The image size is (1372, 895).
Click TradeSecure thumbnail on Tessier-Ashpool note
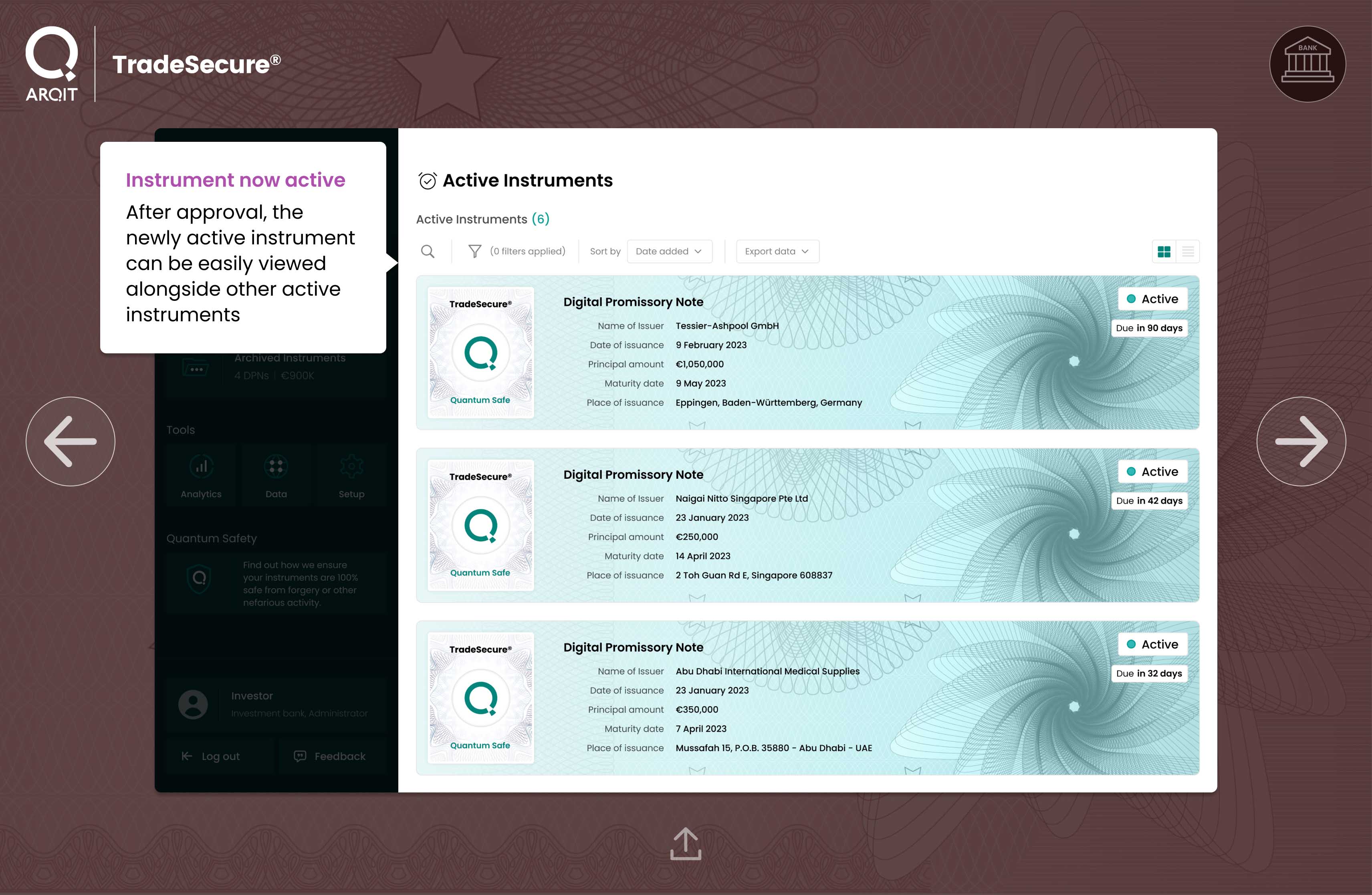pyautogui.click(x=481, y=352)
